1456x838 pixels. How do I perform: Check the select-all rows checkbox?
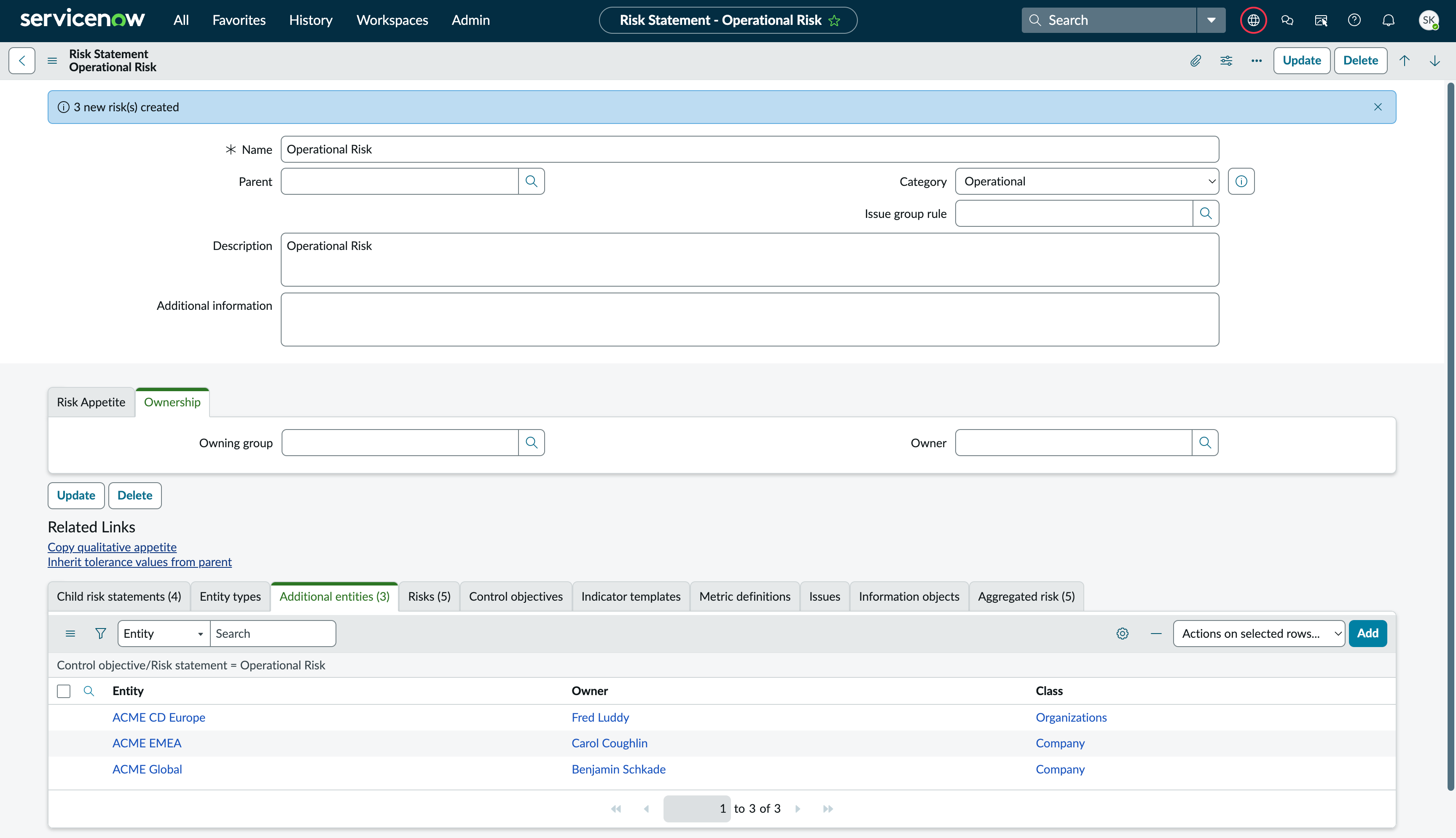64,691
